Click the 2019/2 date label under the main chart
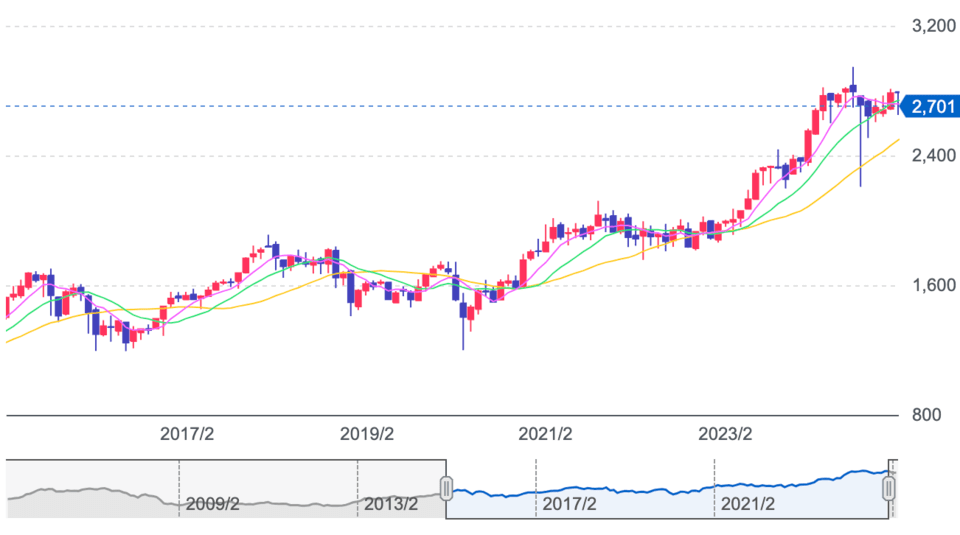This screenshot has height=535, width=960. 367,434
